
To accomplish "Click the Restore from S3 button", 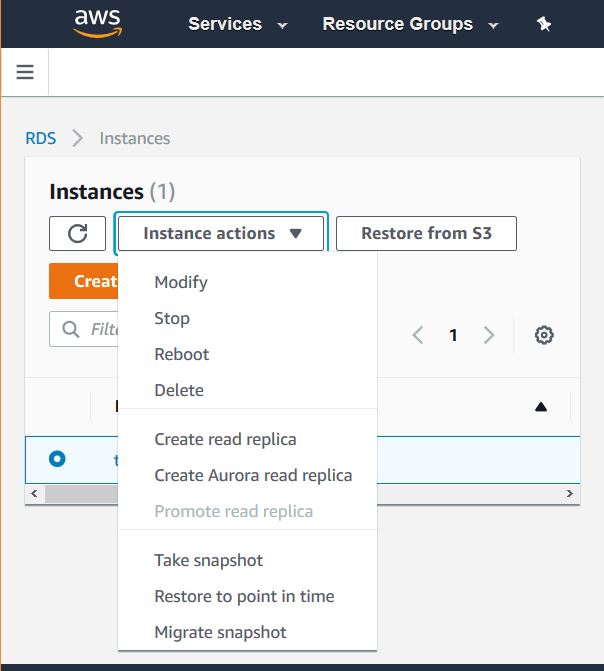I will [426, 233].
